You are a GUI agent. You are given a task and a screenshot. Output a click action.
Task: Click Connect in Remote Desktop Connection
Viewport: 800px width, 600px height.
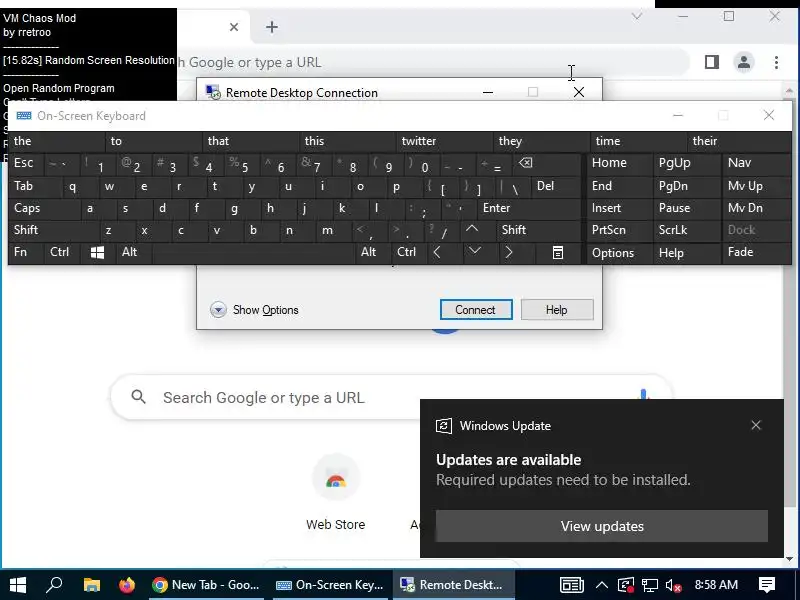tap(476, 310)
